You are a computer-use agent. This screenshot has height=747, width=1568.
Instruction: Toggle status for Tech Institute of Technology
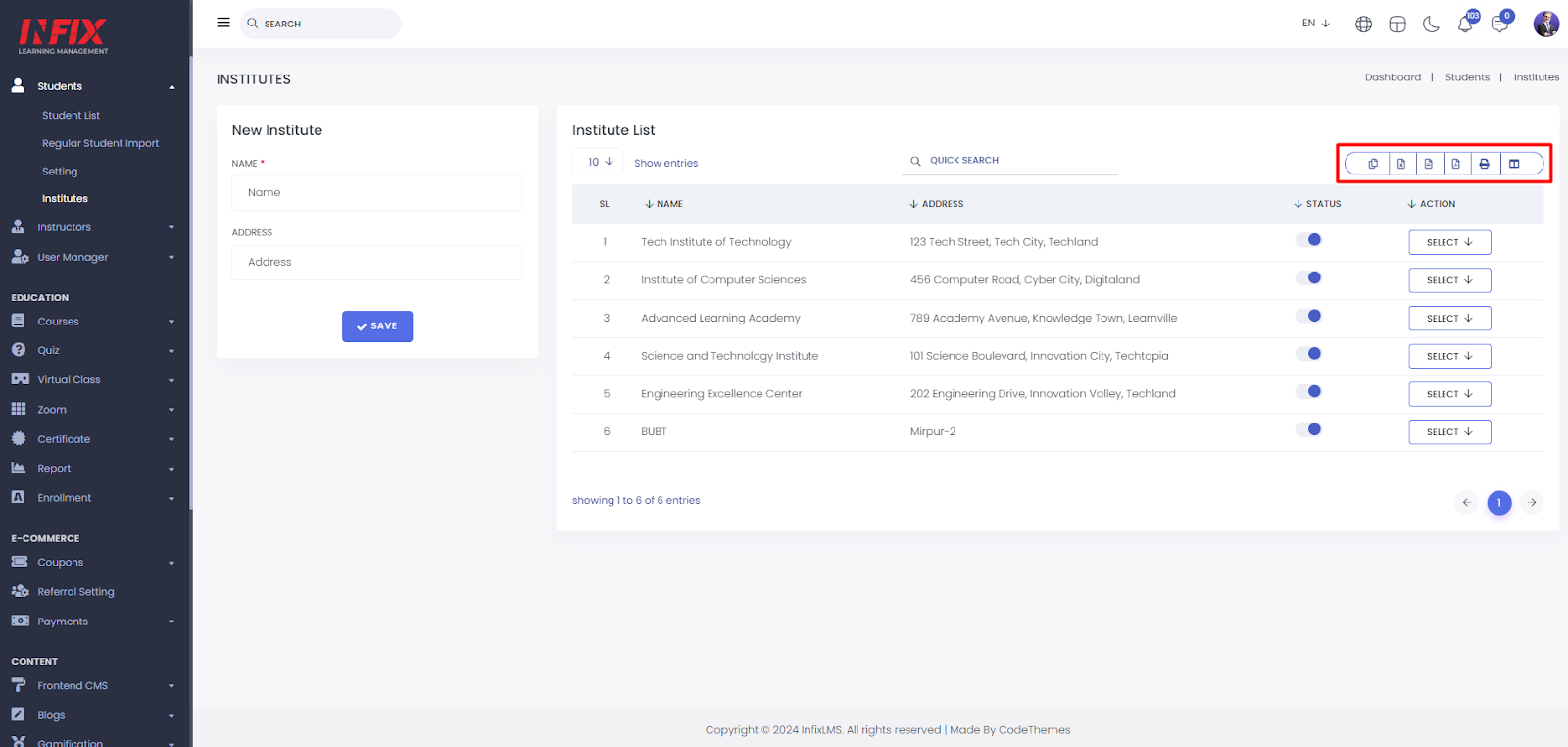tap(1308, 240)
